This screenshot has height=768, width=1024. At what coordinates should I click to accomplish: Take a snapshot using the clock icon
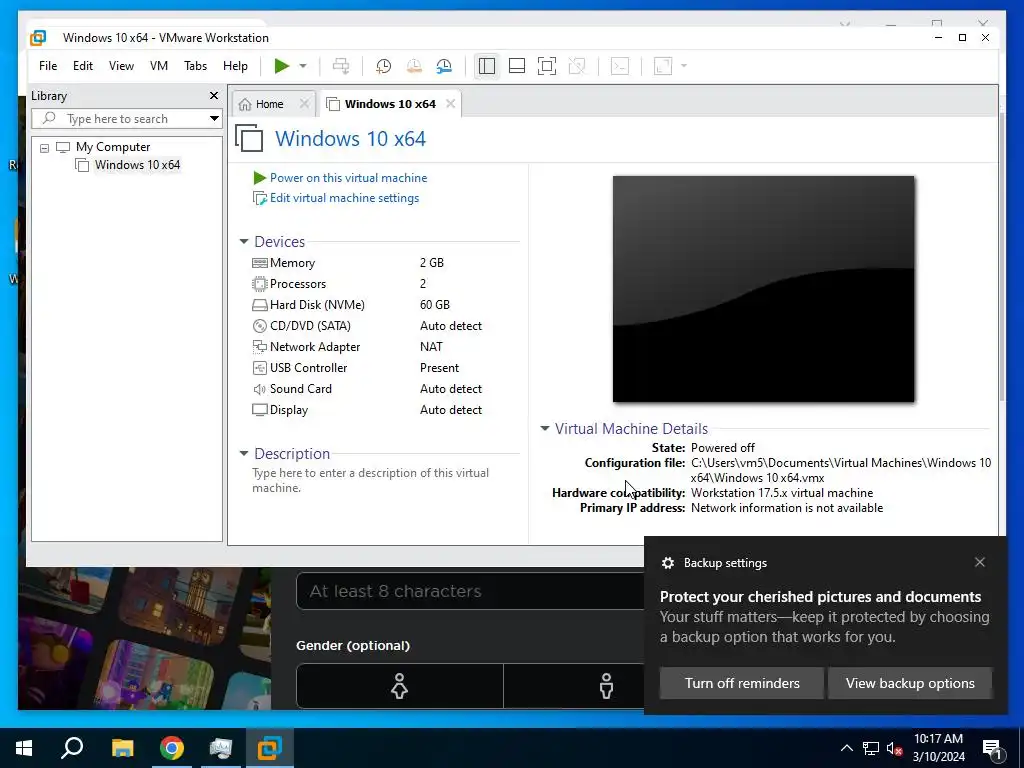click(x=383, y=66)
